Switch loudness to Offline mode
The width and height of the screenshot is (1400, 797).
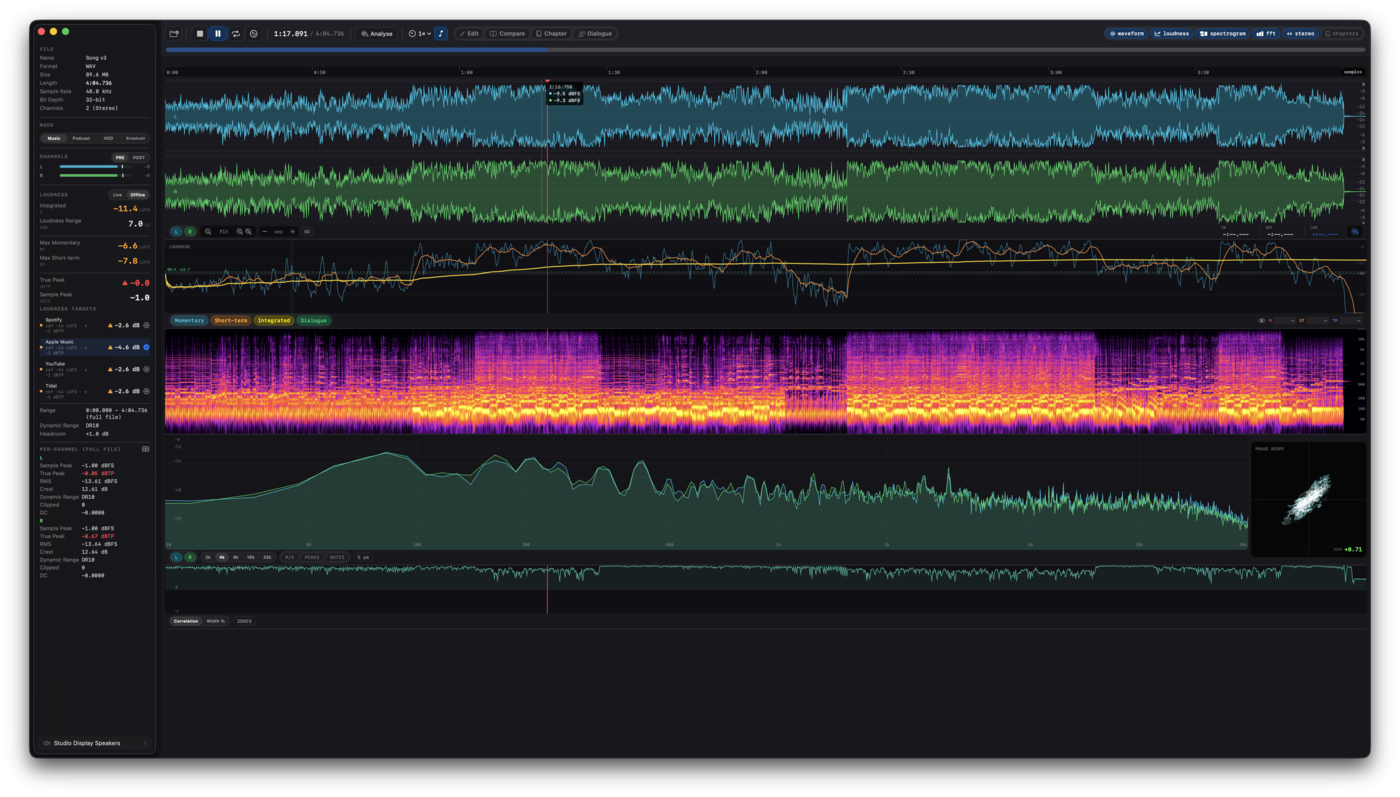(138, 195)
